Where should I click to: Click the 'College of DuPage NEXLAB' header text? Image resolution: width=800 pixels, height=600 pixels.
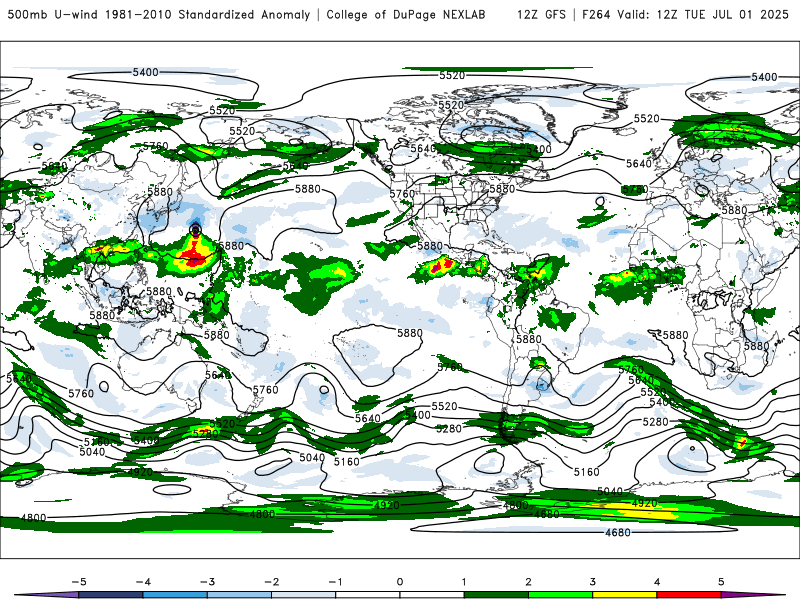406,15
